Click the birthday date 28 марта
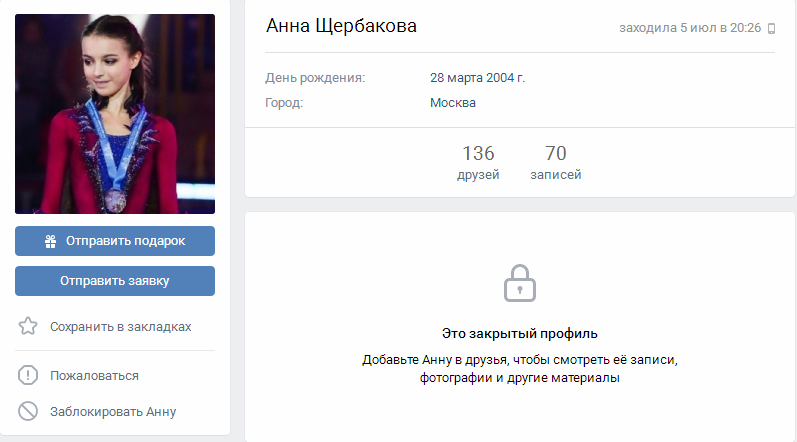Screen dimensions: 797x442 pos(456,78)
